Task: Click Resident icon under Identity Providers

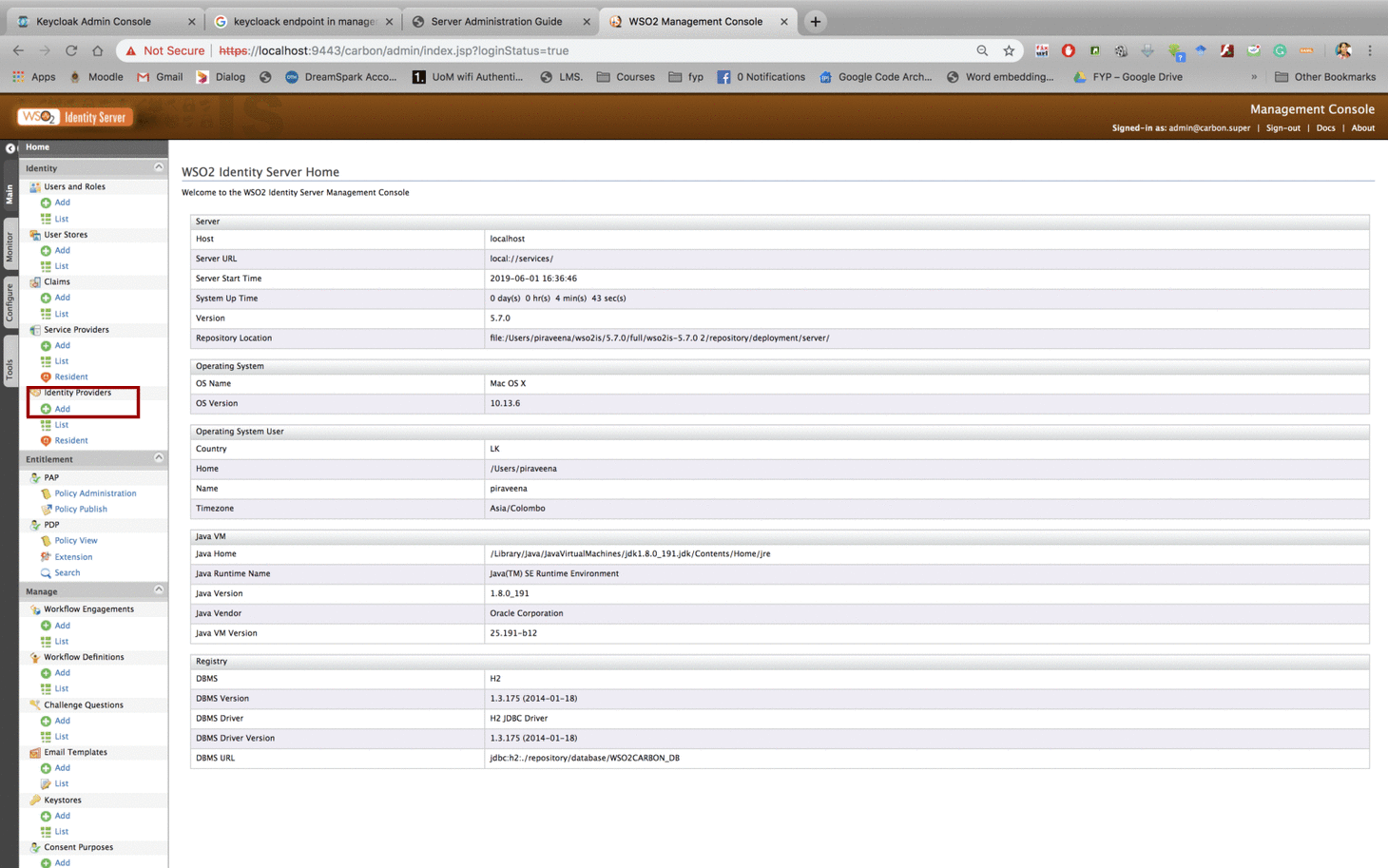Action: (x=46, y=440)
